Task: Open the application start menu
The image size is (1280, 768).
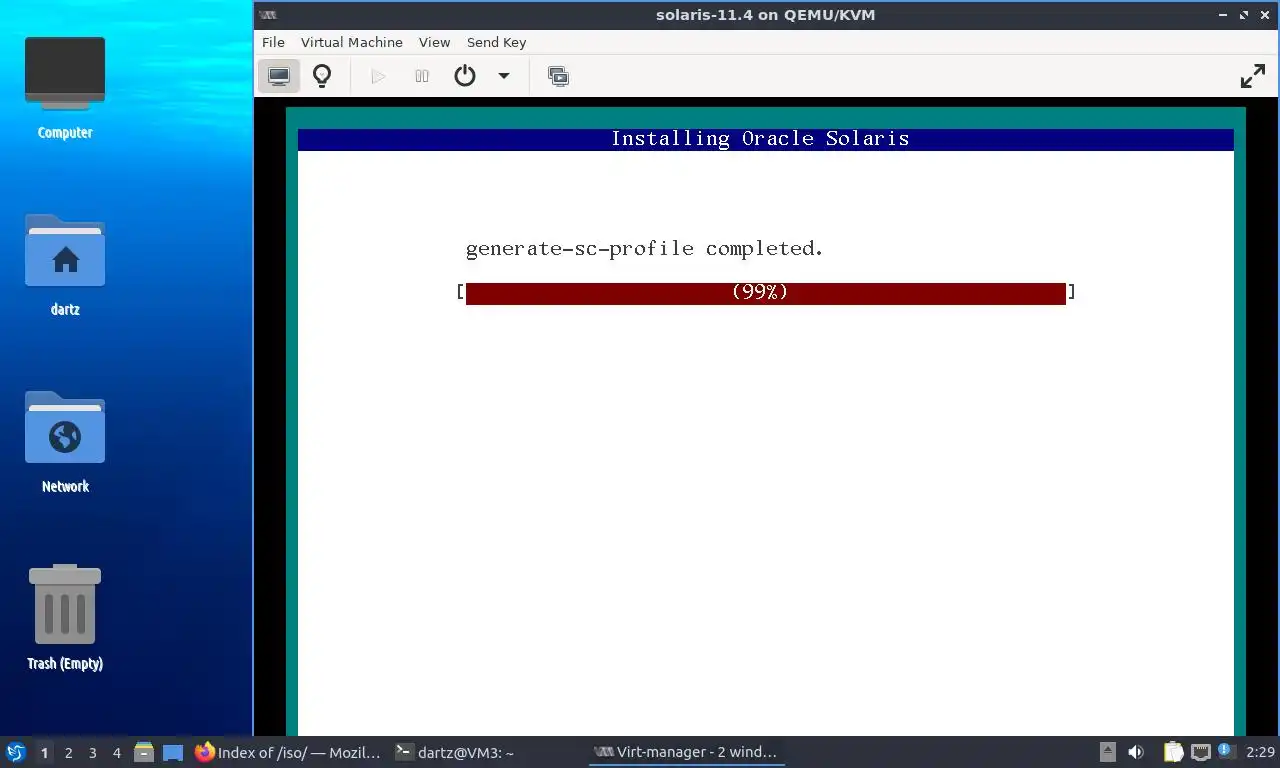Action: tap(15, 752)
